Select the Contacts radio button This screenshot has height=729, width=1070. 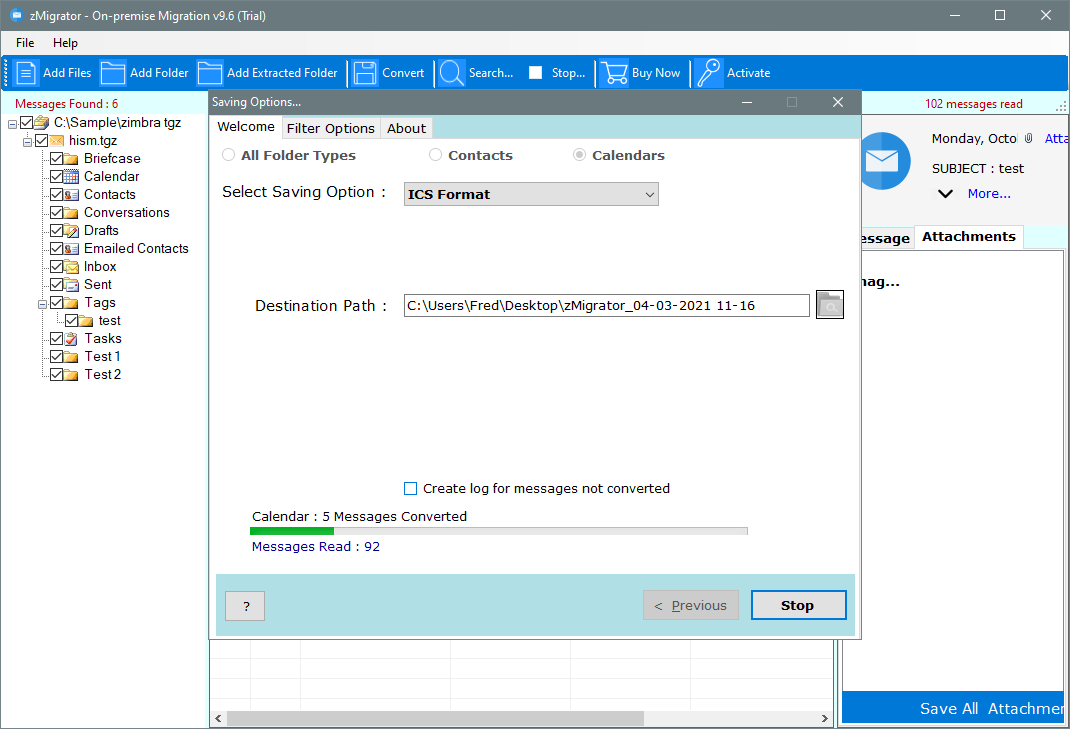click(x=435, y=155)
